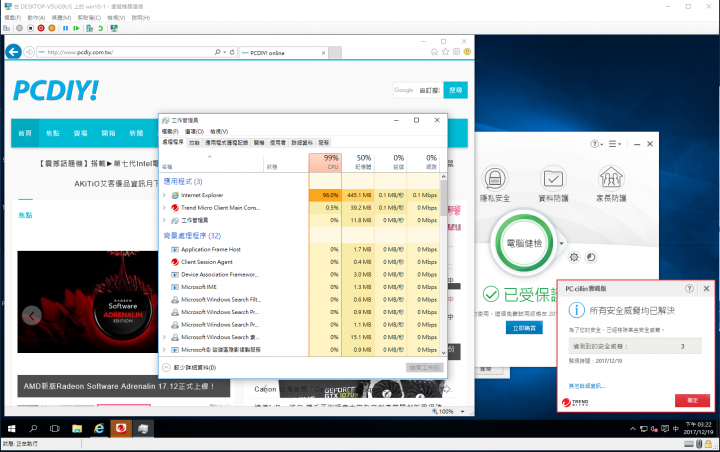Click the Google custom search field on PCDIY
The image size is (720, 452).
(x=417, y=90)
